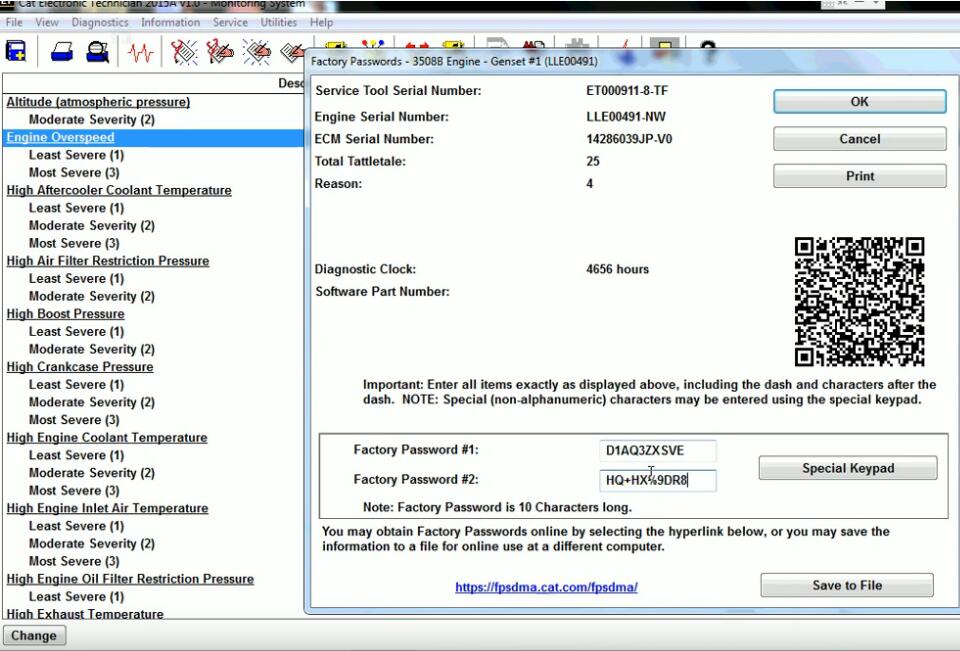Select High Boost Pressure
The height and width of the screenshot is (651, 960).
tap(66, 314)
